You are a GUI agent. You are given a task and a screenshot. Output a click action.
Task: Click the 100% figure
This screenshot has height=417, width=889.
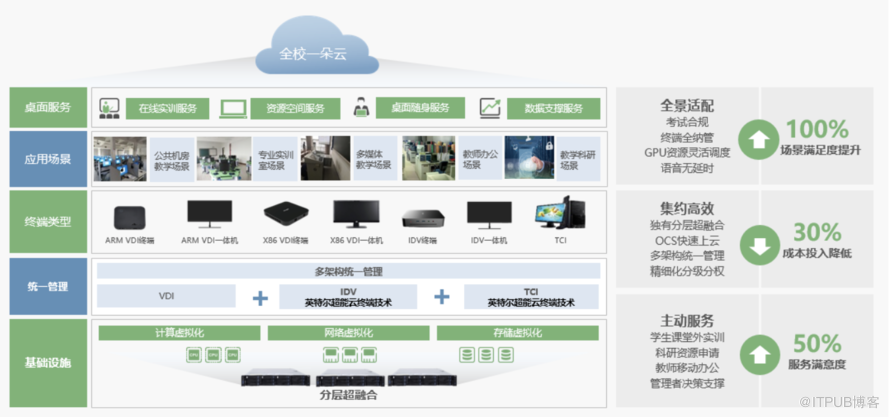[x=816, y=130]
